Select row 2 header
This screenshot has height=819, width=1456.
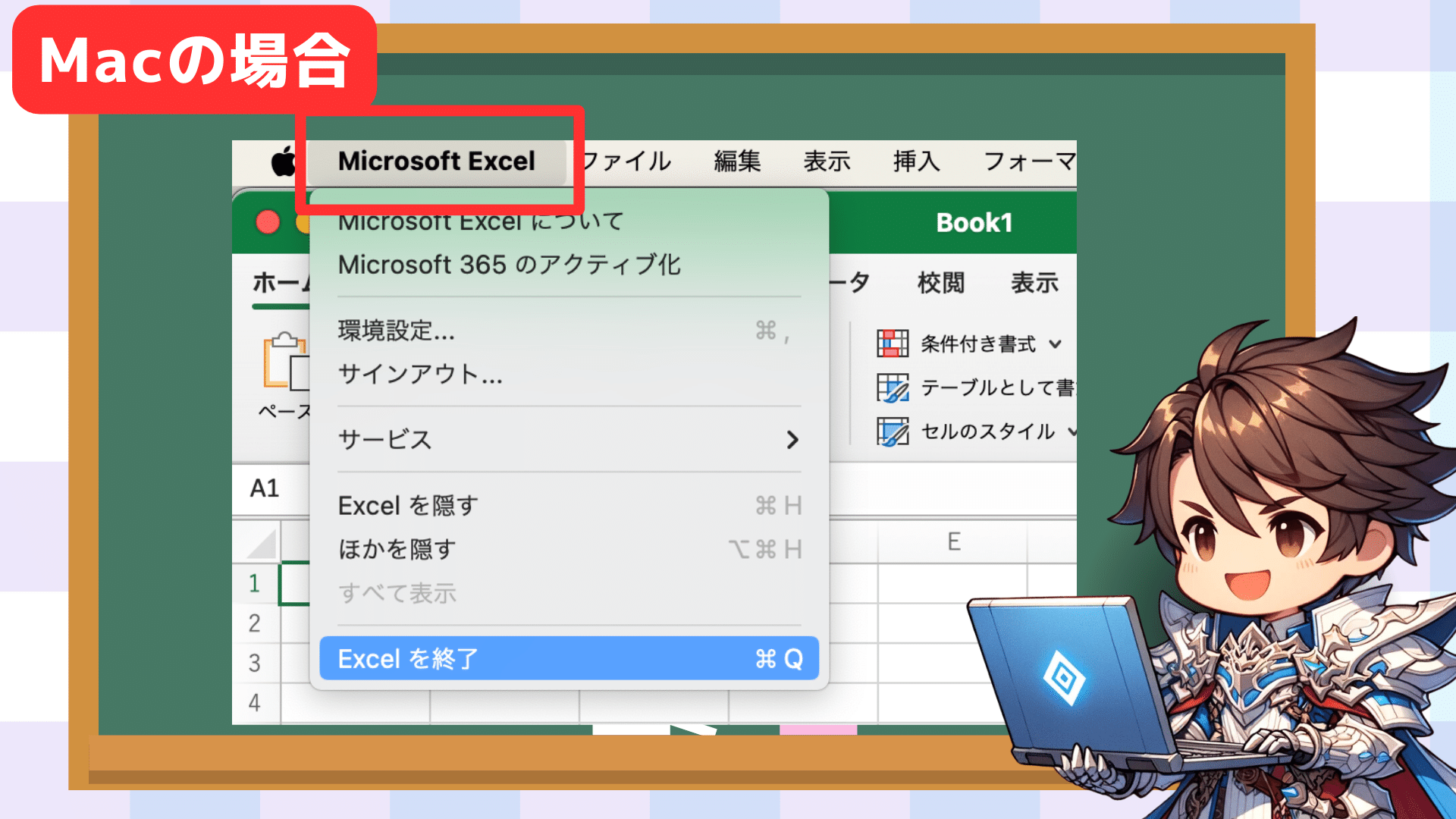[255, 623]
